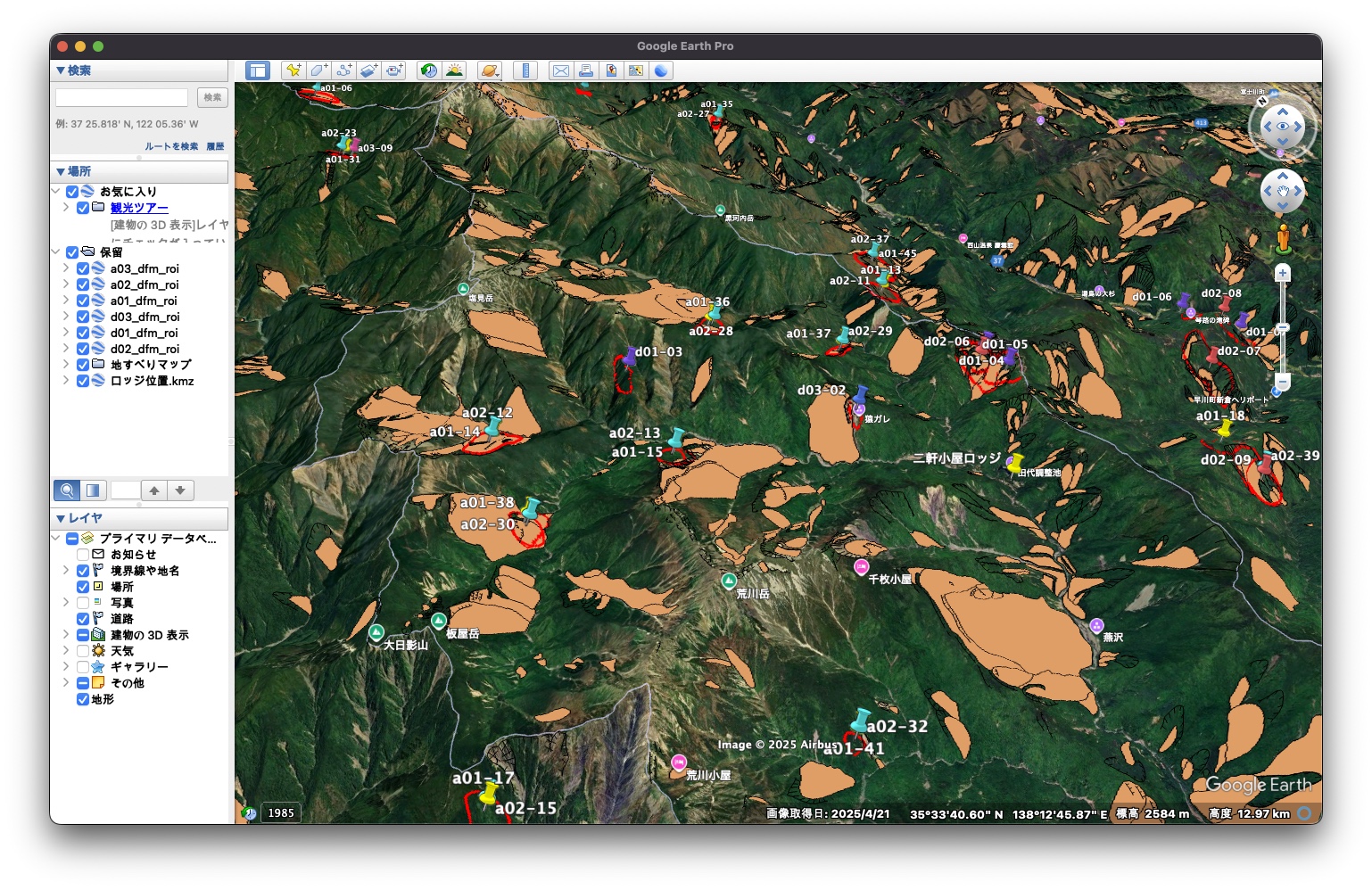This screenshot has width=1372, height=890.
Task: Expand the 境界線や地名 layer tree
Action: coord(66,571)
